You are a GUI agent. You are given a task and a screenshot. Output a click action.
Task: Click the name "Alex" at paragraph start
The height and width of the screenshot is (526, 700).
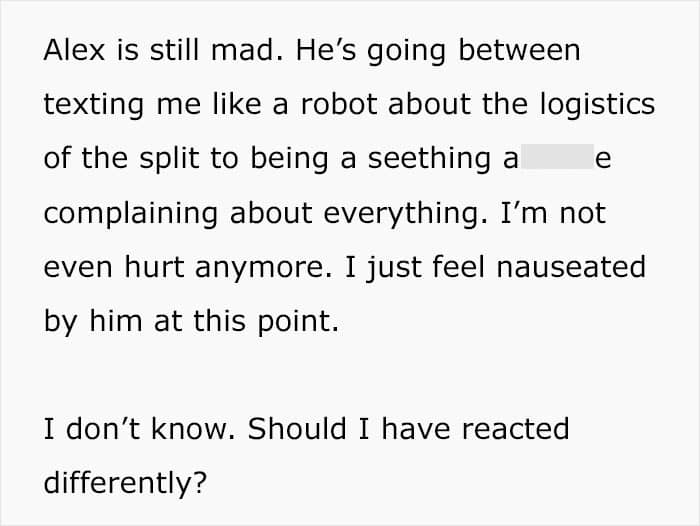[x=74, y=50]
